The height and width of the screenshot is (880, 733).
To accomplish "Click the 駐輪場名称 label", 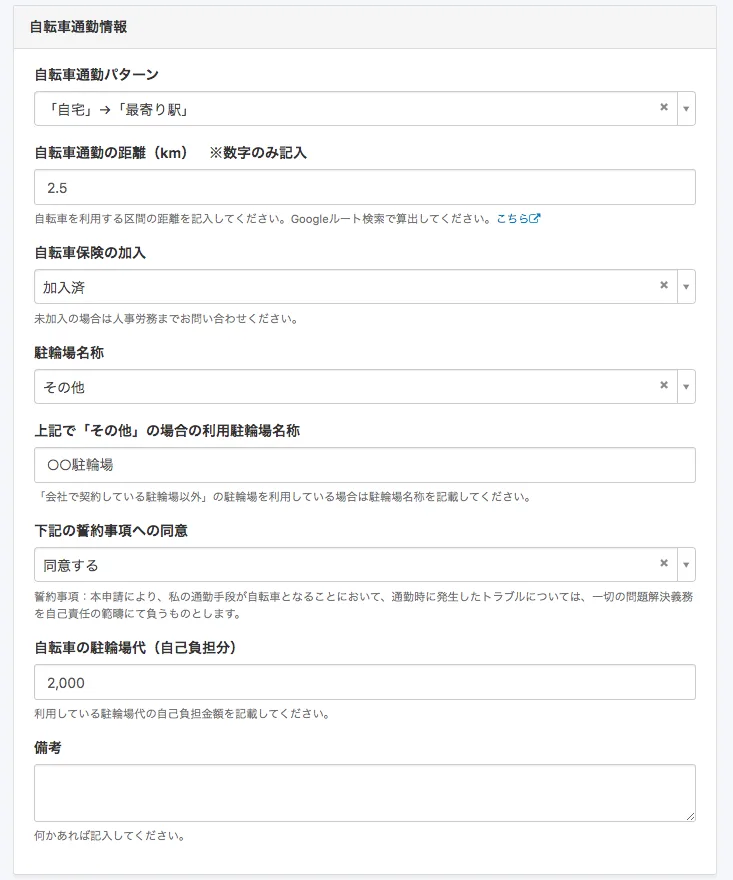I will tap(69, 352).
